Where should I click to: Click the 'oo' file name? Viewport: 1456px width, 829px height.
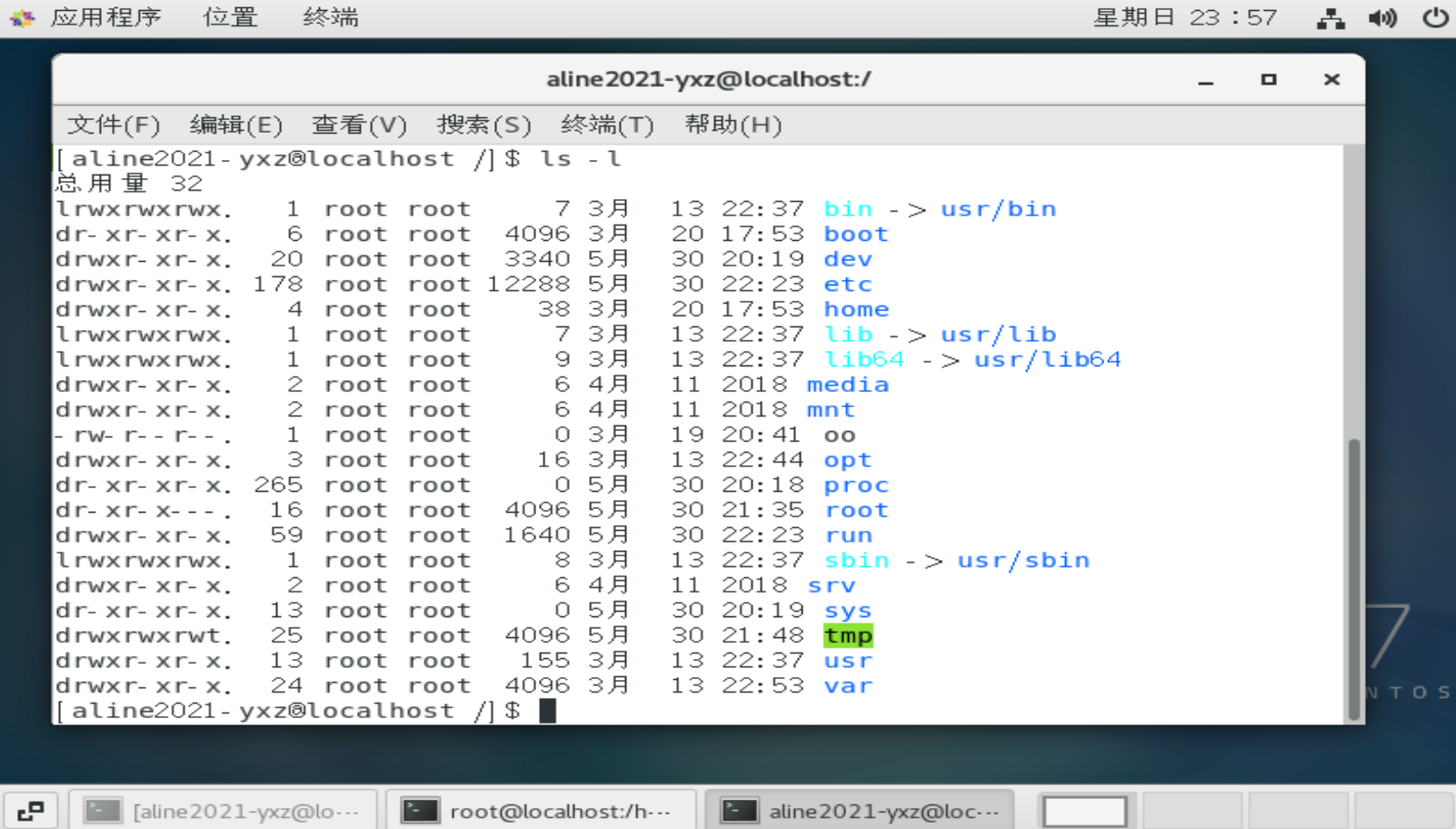[840, 435]
